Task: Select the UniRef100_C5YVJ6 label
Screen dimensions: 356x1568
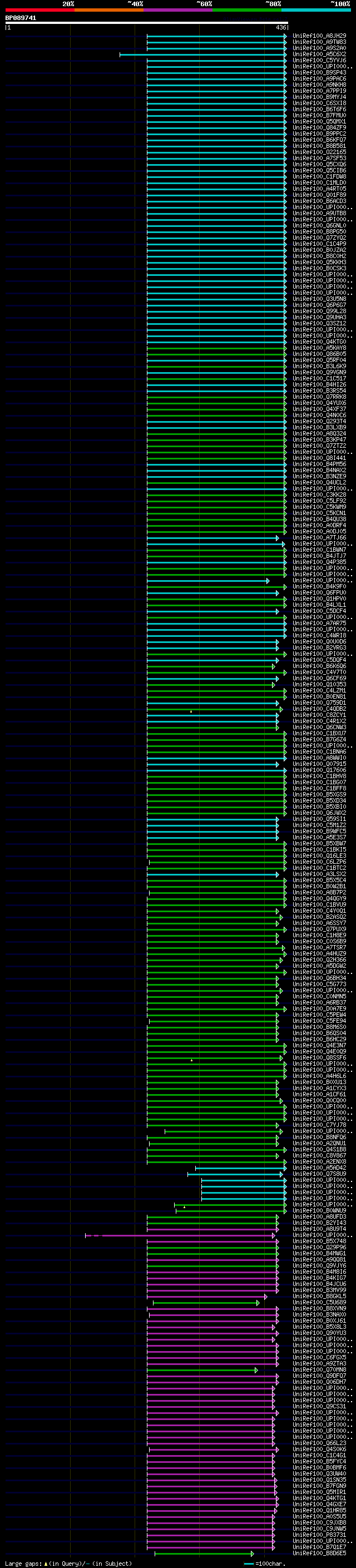Action: coord(319,60)
